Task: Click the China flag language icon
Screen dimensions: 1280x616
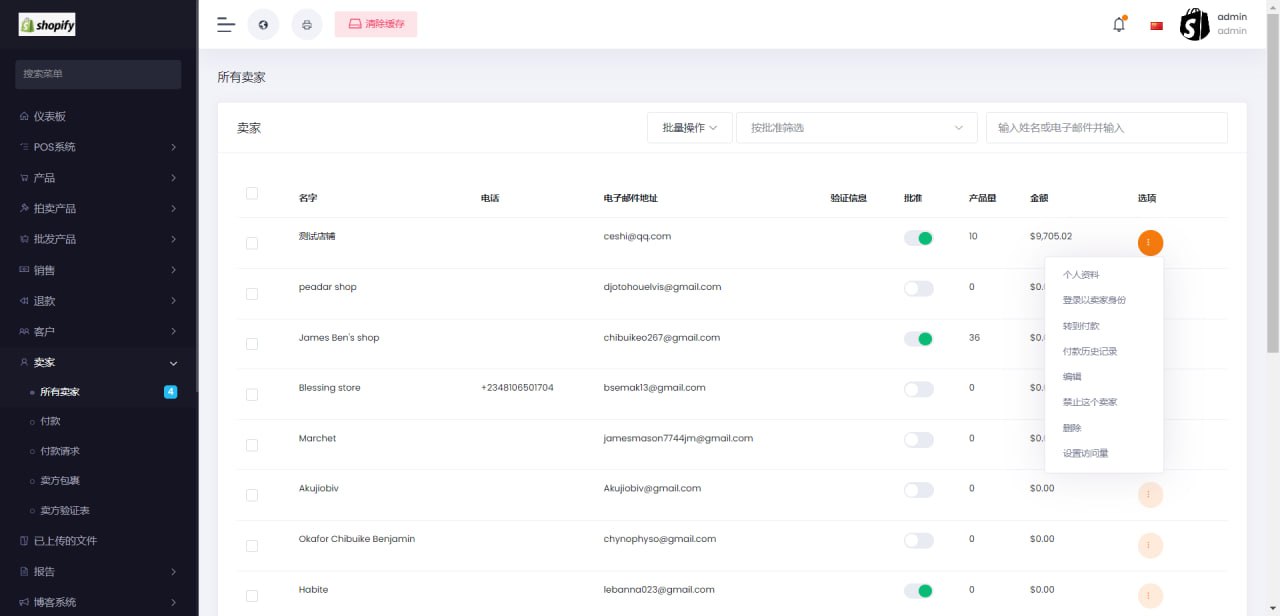Action: click(1157, 26)
